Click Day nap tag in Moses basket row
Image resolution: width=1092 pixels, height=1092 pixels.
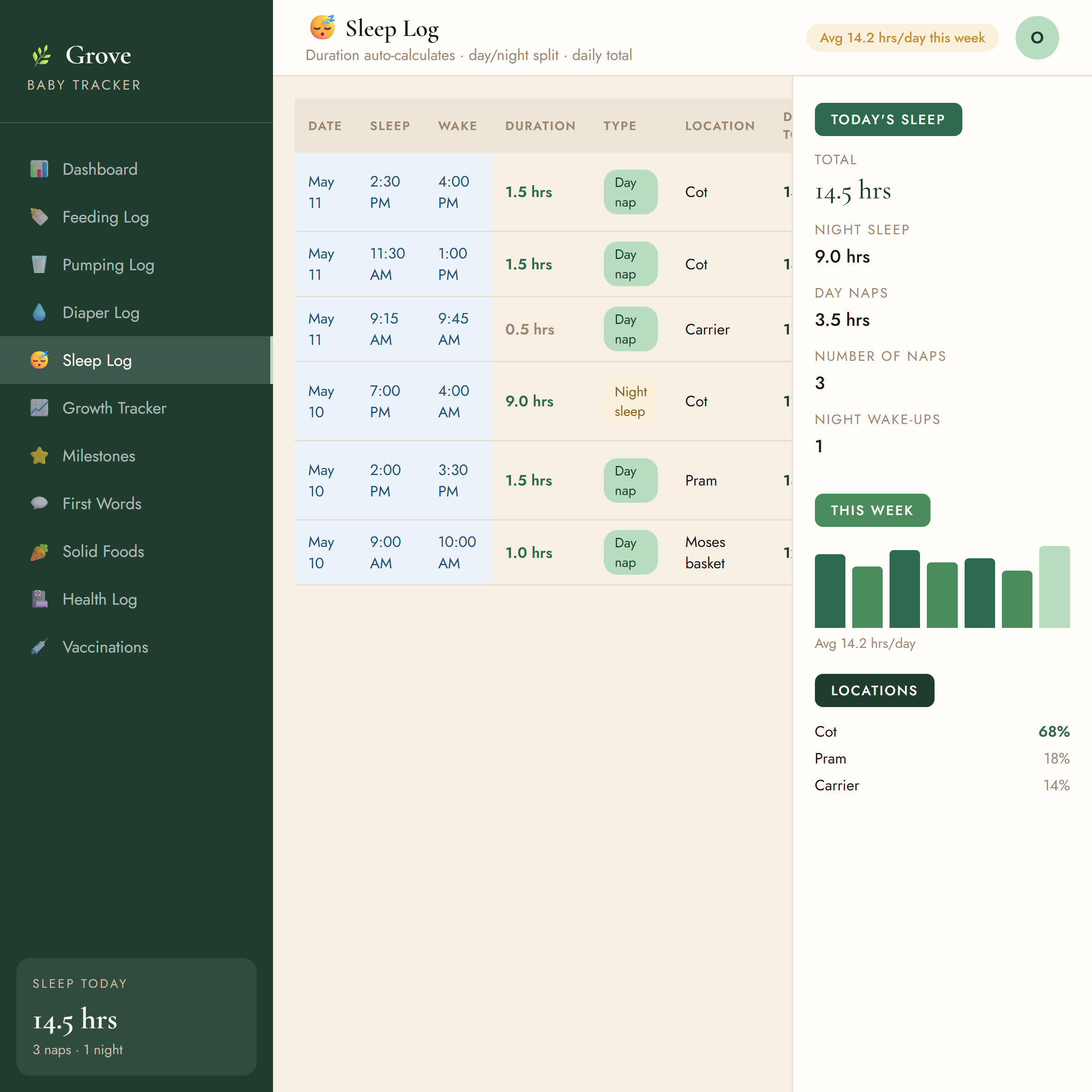[x=630, y=552]
